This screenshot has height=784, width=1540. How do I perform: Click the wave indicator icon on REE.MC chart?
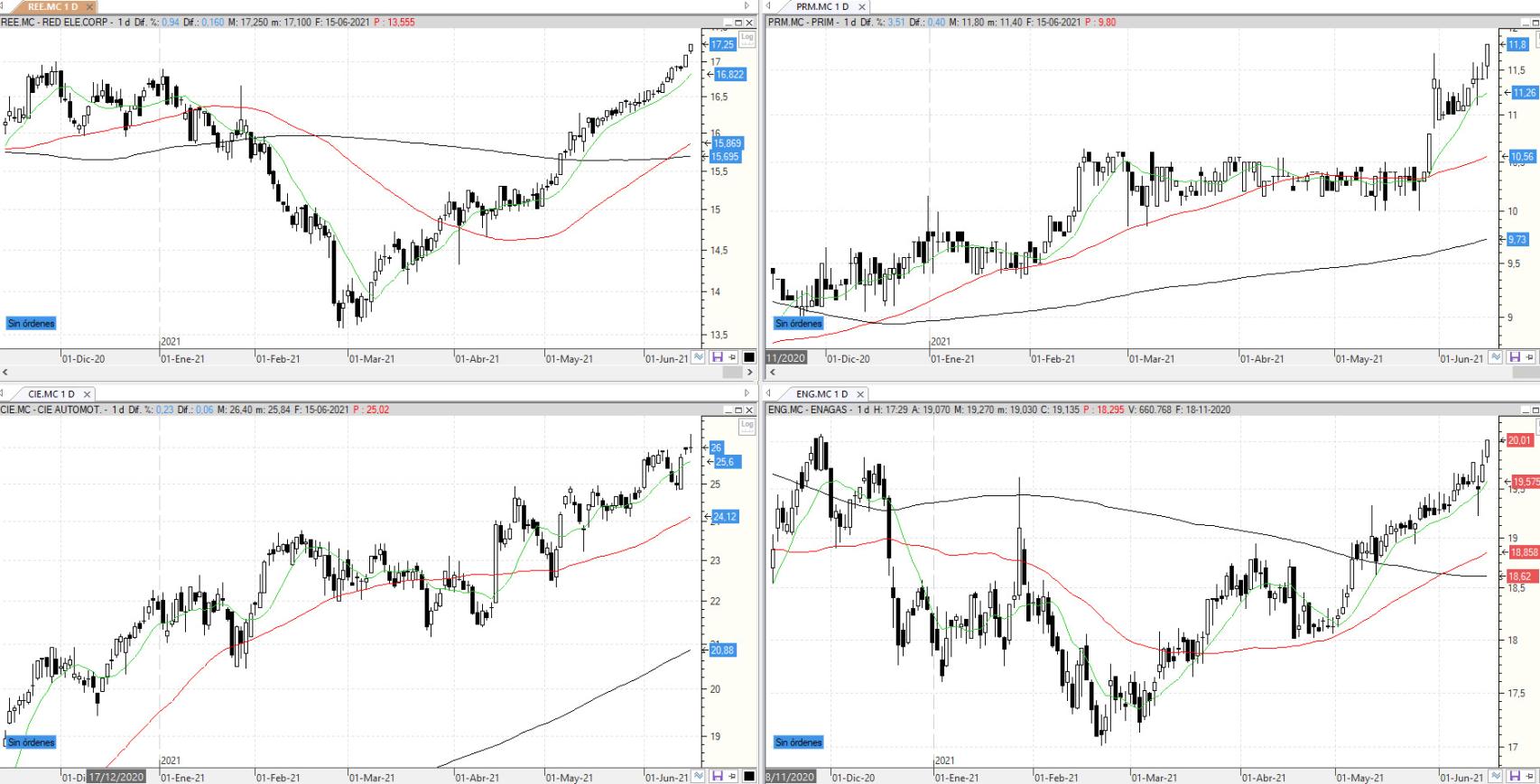[699, 358]
